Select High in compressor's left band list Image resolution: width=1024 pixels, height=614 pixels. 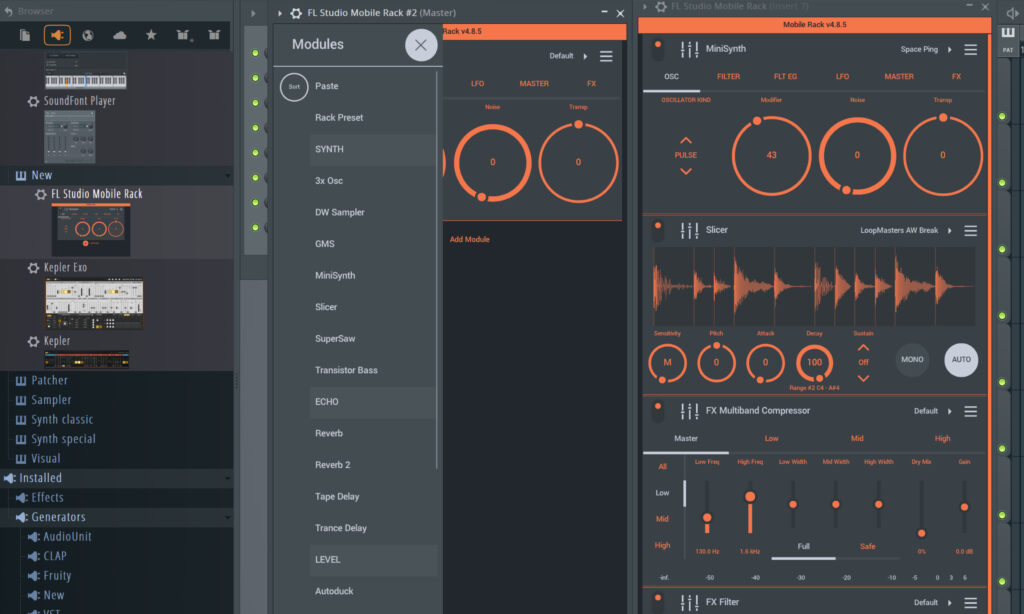[x=662, y=545]
